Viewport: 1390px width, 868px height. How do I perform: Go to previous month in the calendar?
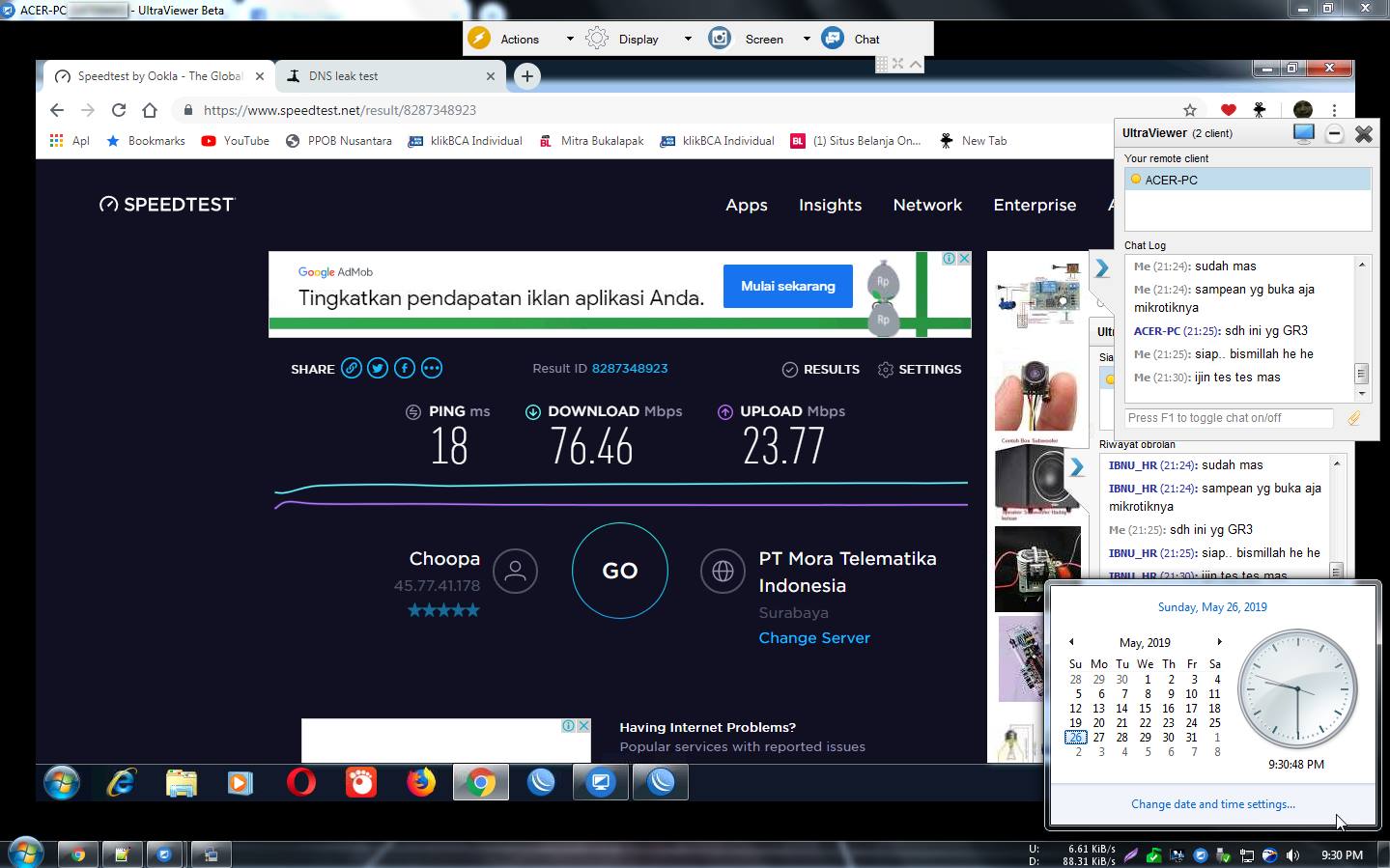pyautogui.click(x=1071, y=642)
